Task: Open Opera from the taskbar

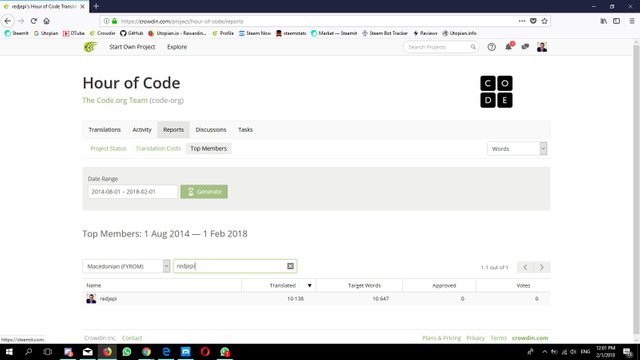Action: point(205,351)
